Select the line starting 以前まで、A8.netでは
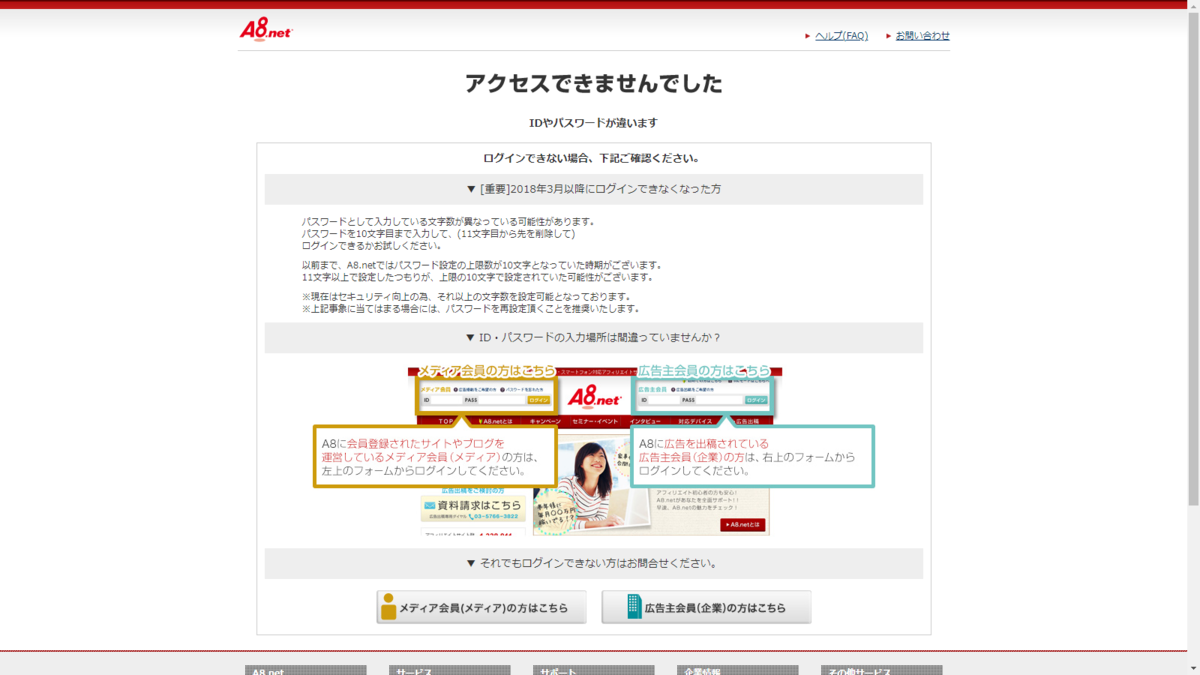 [x=482, y=265]
